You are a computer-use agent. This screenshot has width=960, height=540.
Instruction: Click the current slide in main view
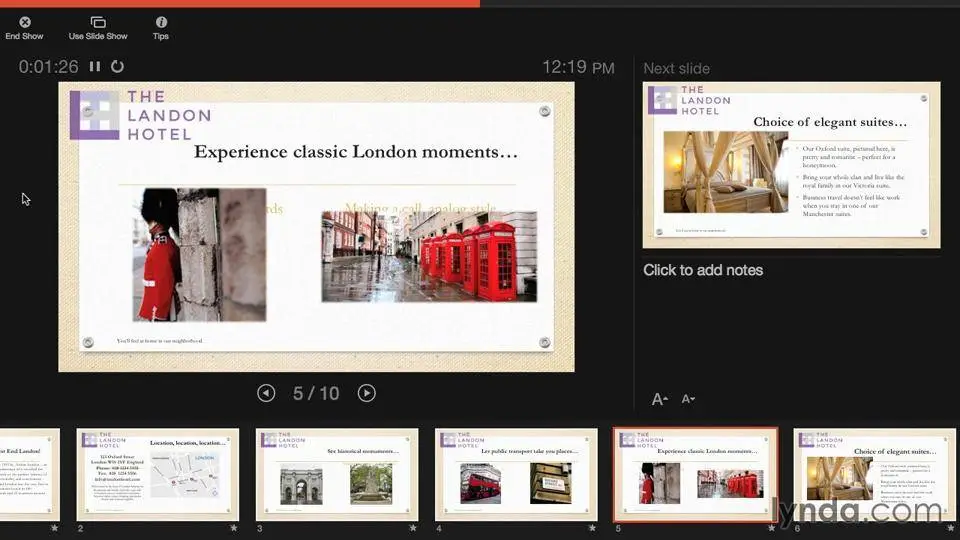[317, 227]
